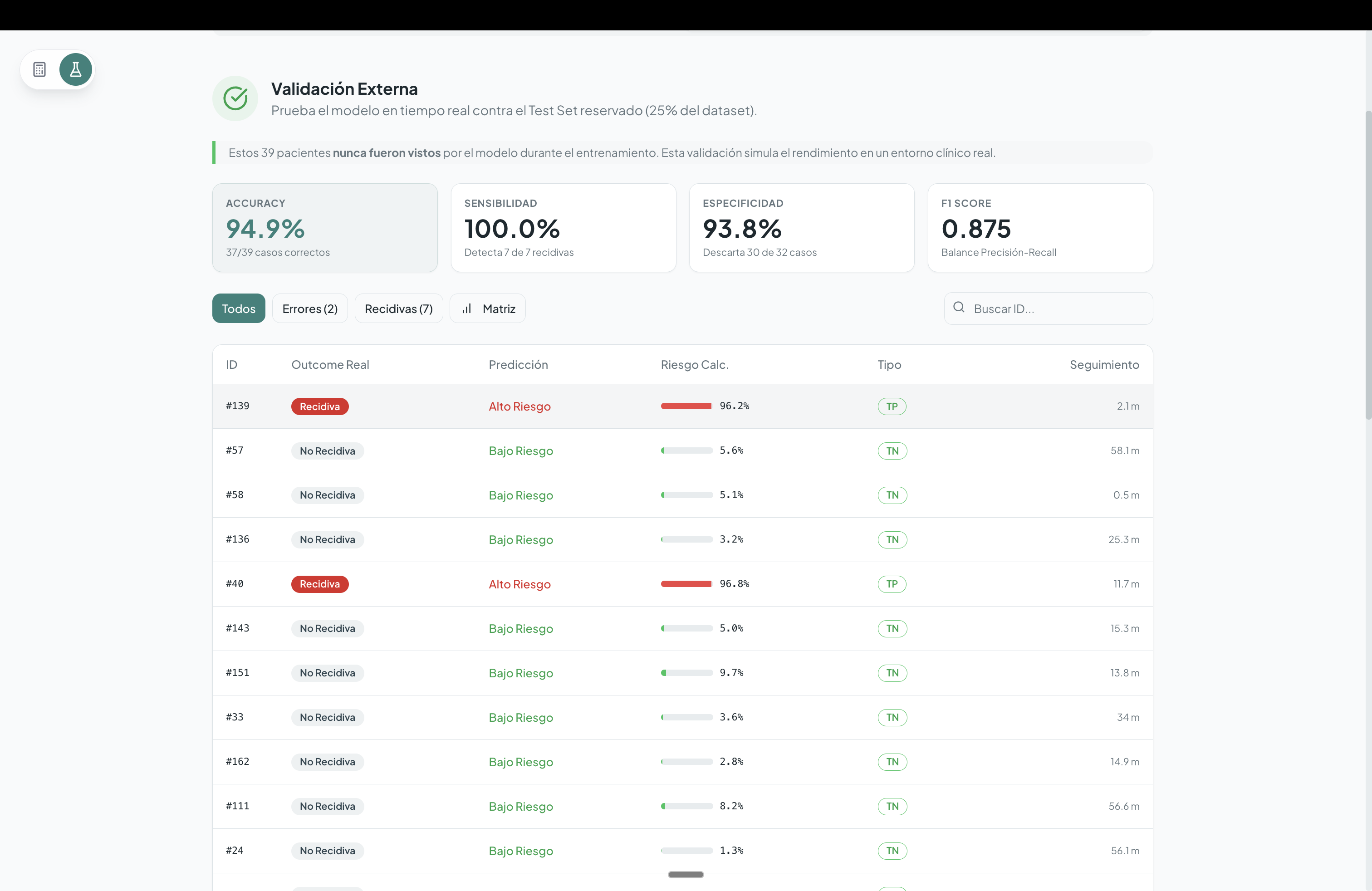Click the calculator icon in floating toolbar

click(39, 70)
